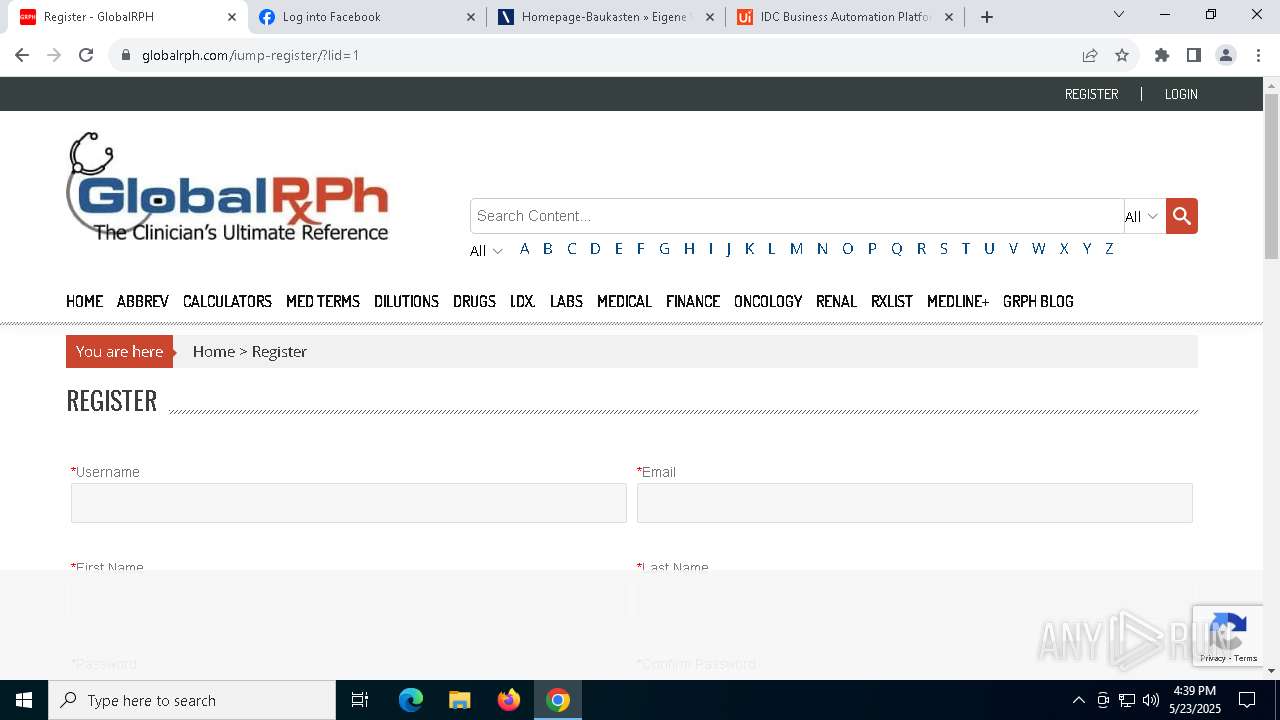Click the Email input field

pos(915,503)
